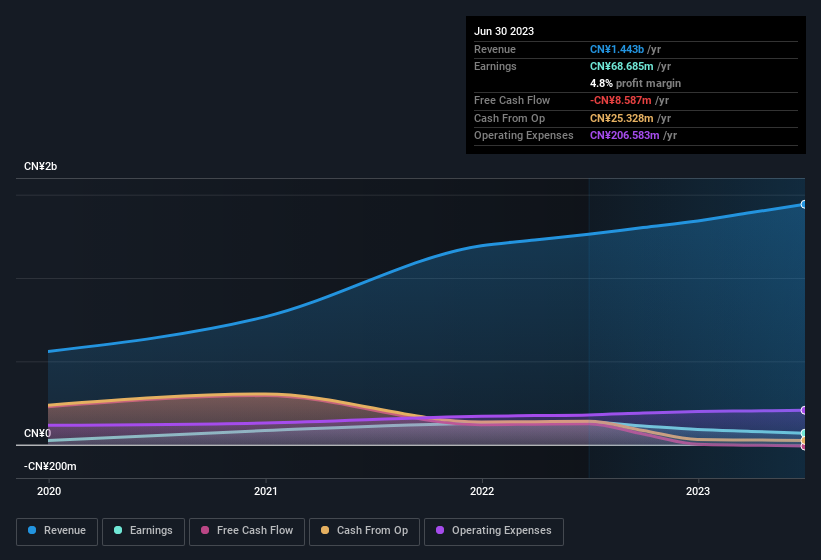Toggle the Operating Expenses legend button
The image size is (821, 560).
(494, 531)
